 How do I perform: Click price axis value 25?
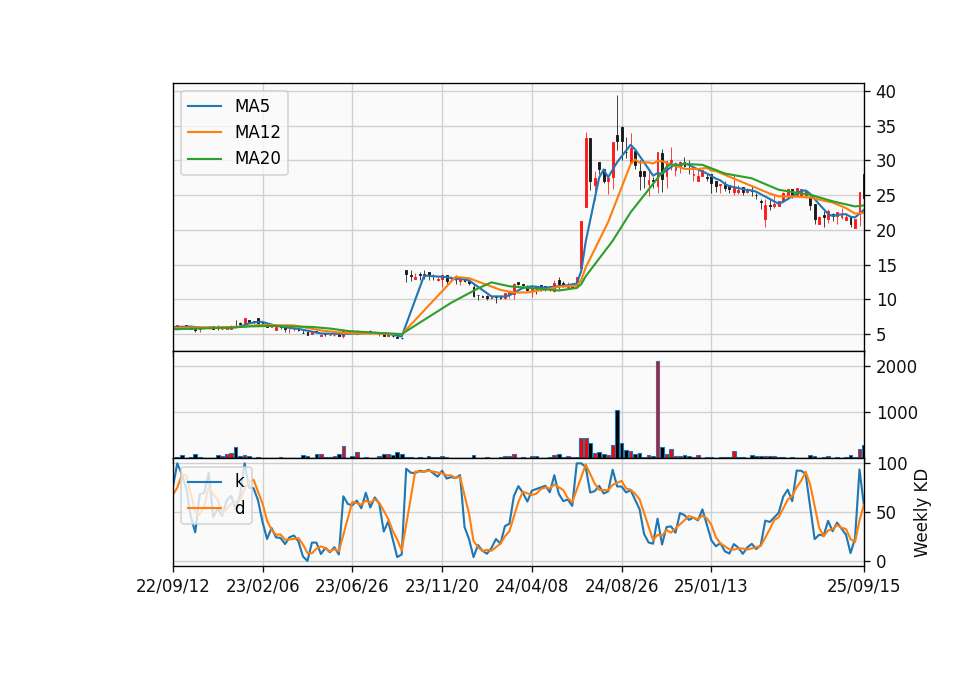[886, 197]
